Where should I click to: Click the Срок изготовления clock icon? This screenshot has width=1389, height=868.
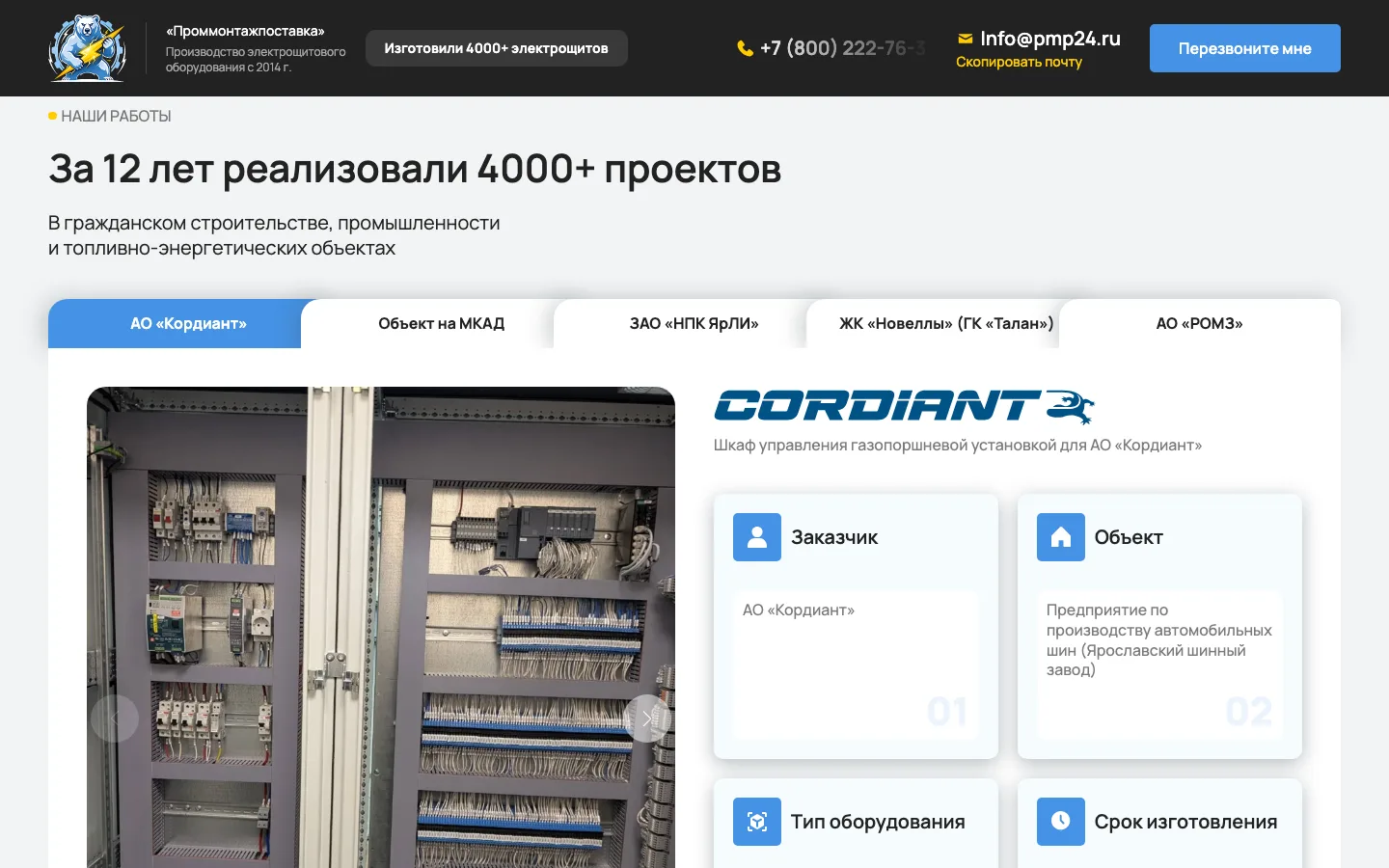tap(1061, 822)
